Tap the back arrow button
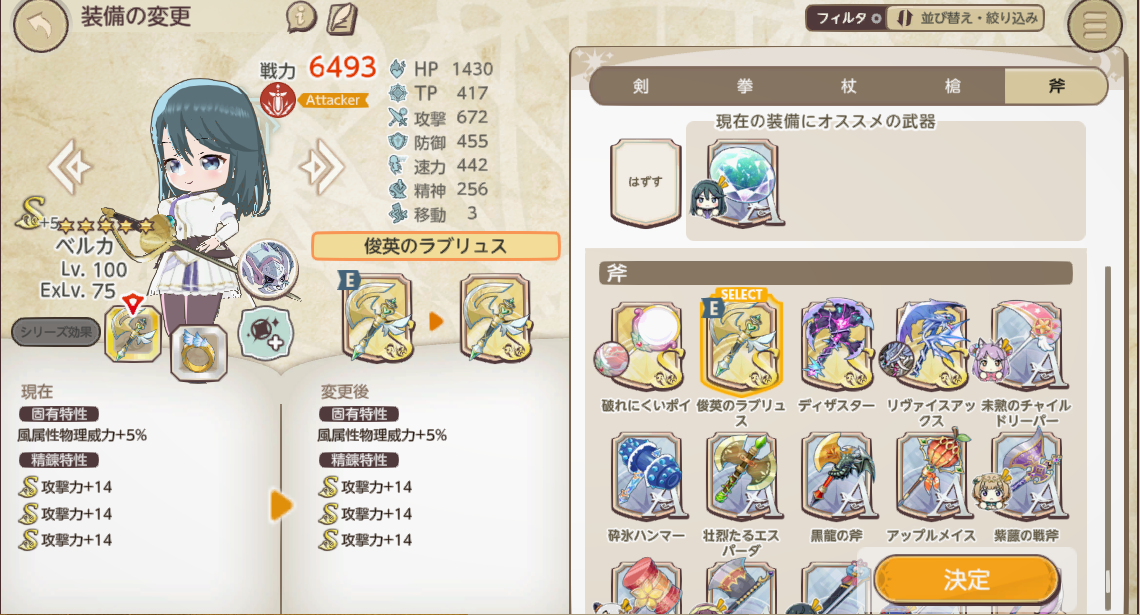Image resolution: width=1140 pixels, height=615 pixels. coord(41,25)
